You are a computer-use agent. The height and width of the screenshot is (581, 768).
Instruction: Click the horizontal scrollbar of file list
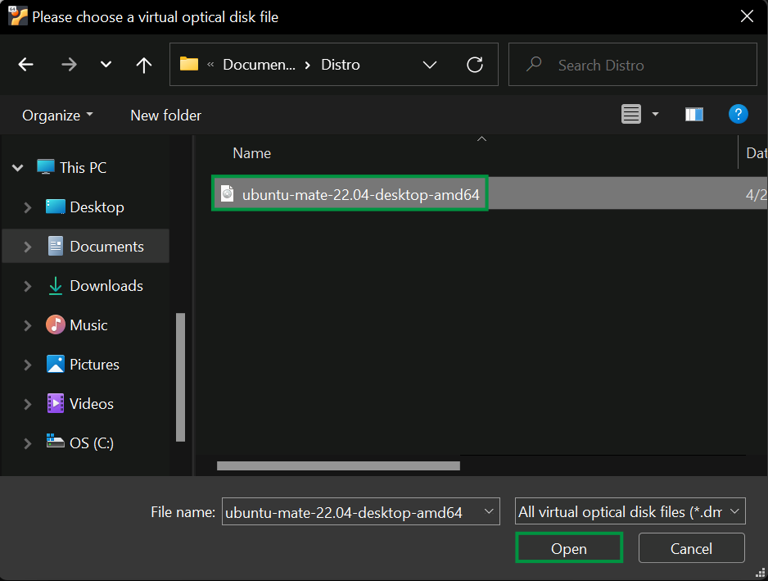click(x=338, y=466)
